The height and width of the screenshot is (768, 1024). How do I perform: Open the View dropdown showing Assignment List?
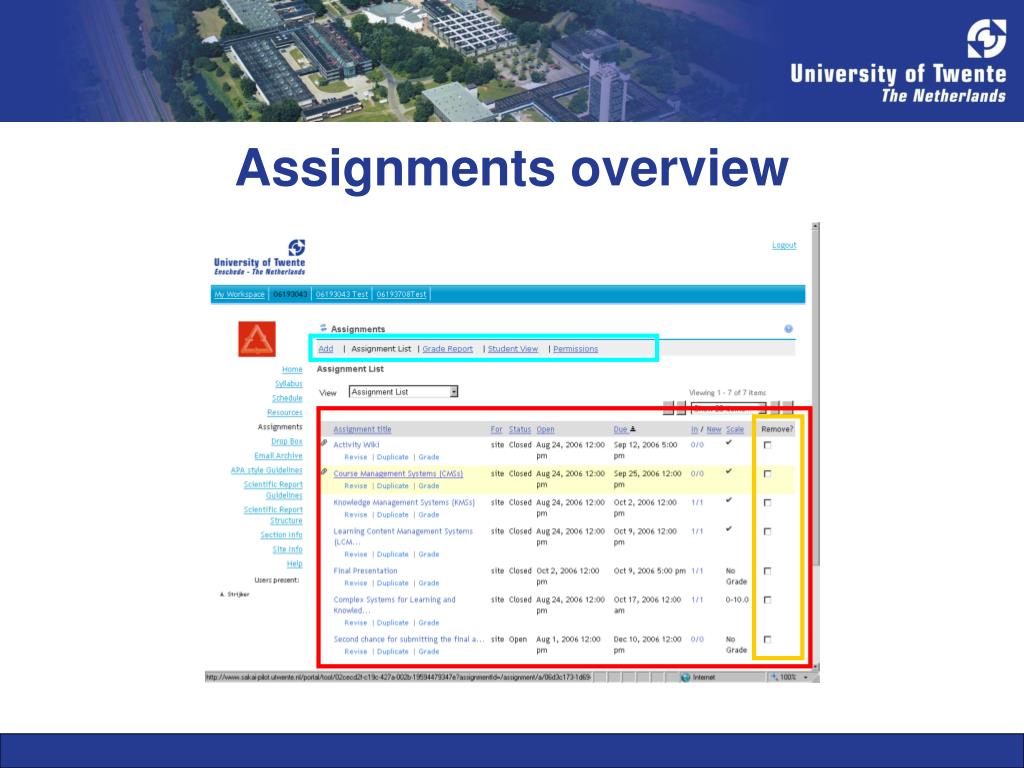(403, 392)
